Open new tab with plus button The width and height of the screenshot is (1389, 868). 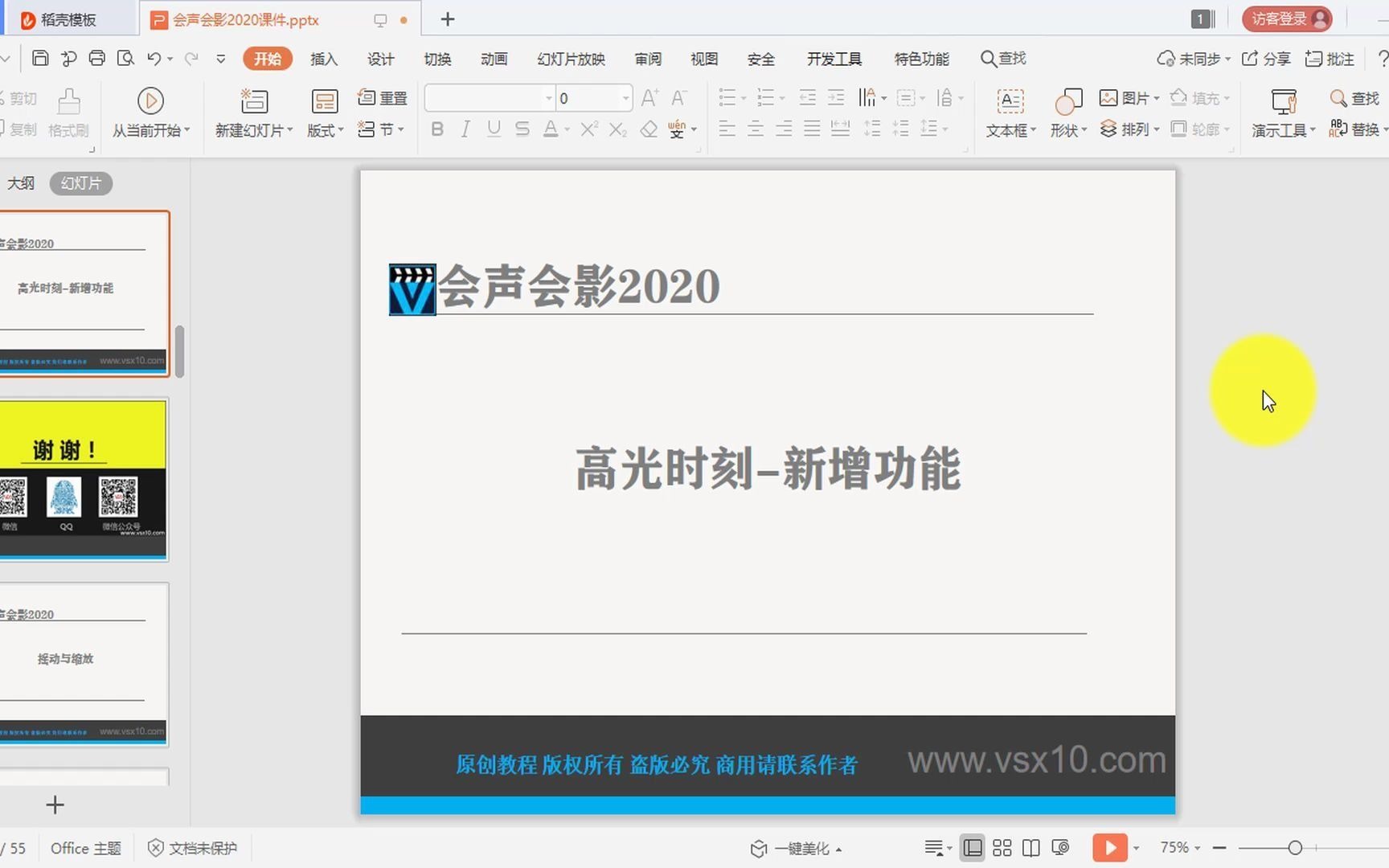[x=448, y=18]
